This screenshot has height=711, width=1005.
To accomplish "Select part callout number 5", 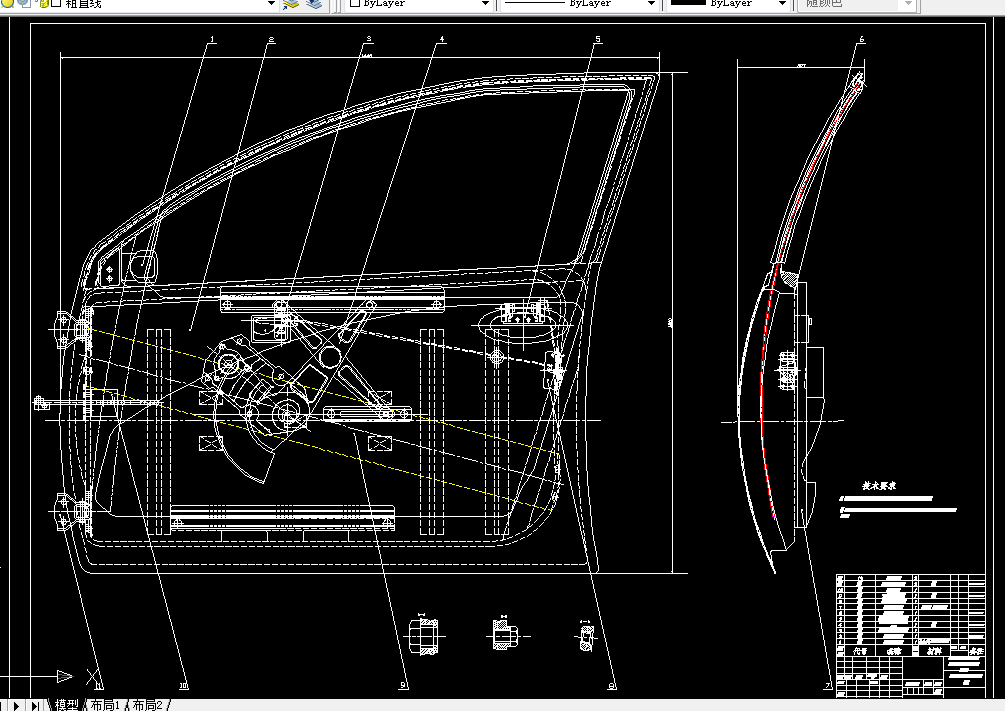I will coord(598,39).
